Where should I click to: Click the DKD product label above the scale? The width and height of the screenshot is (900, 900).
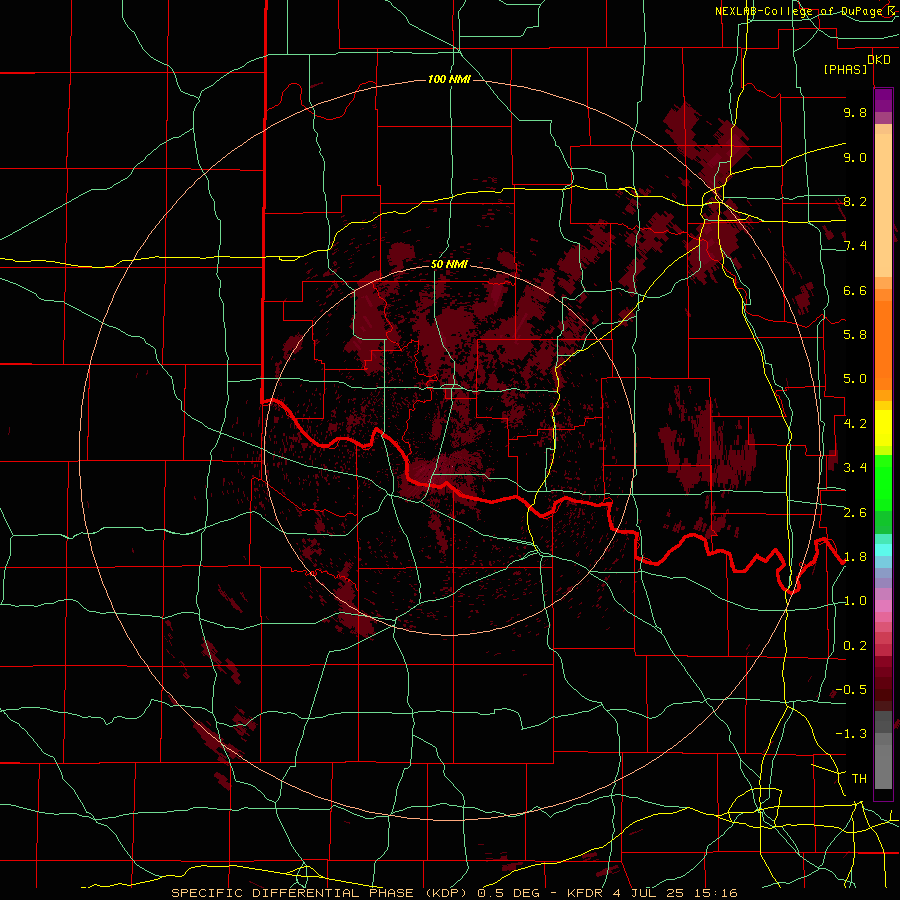(879, 60)
